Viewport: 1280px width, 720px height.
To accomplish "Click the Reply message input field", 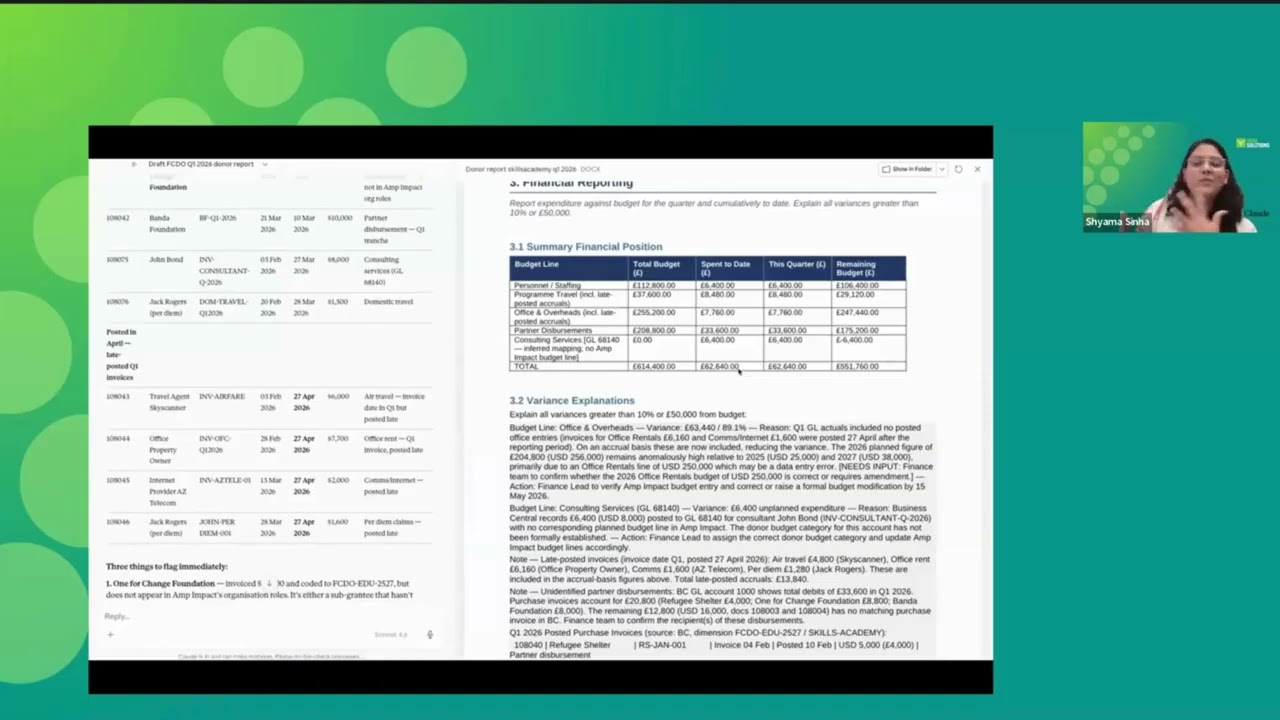I will coord(268,616).
